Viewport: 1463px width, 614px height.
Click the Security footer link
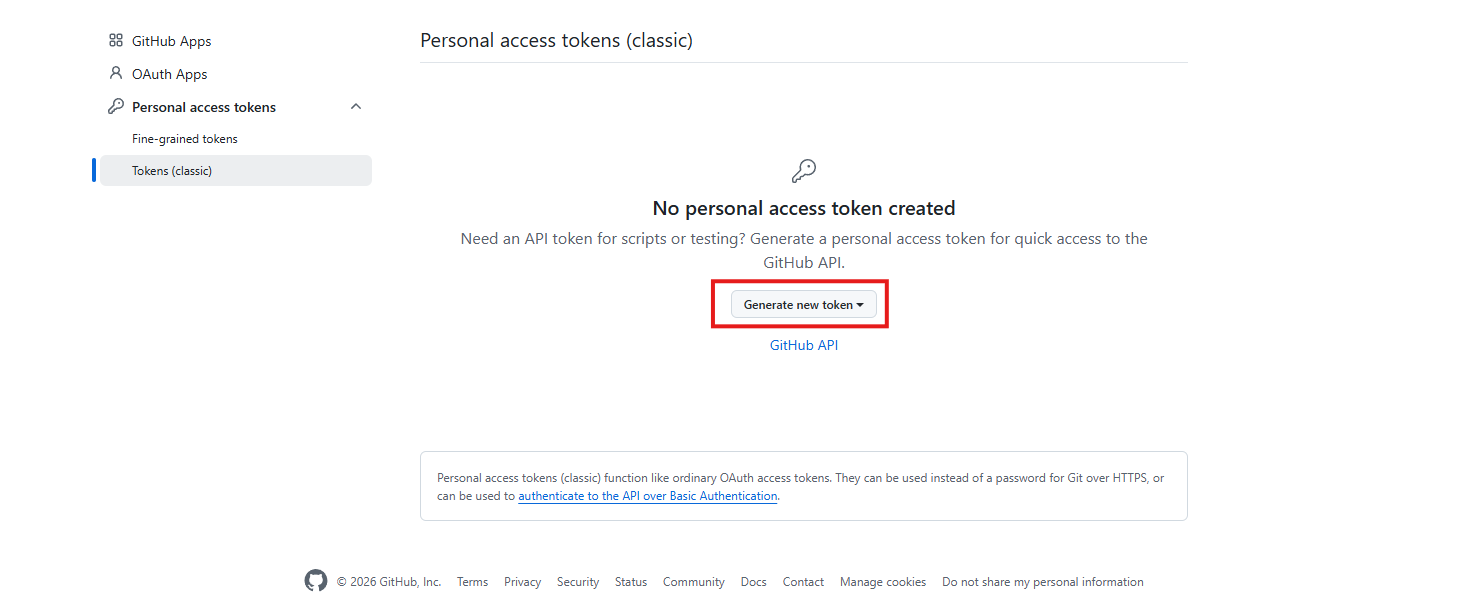coord(577,581)
